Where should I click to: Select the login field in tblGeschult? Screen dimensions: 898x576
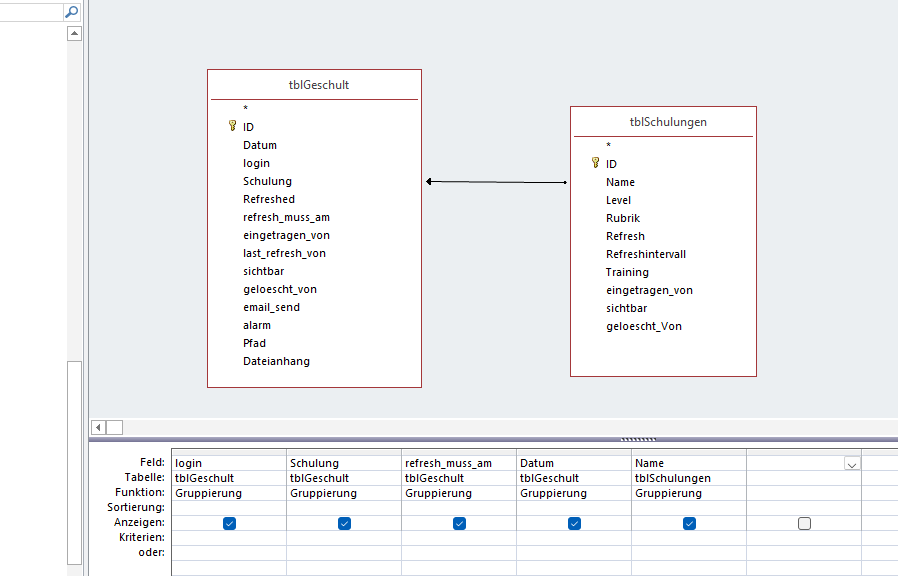coord(256,163)
